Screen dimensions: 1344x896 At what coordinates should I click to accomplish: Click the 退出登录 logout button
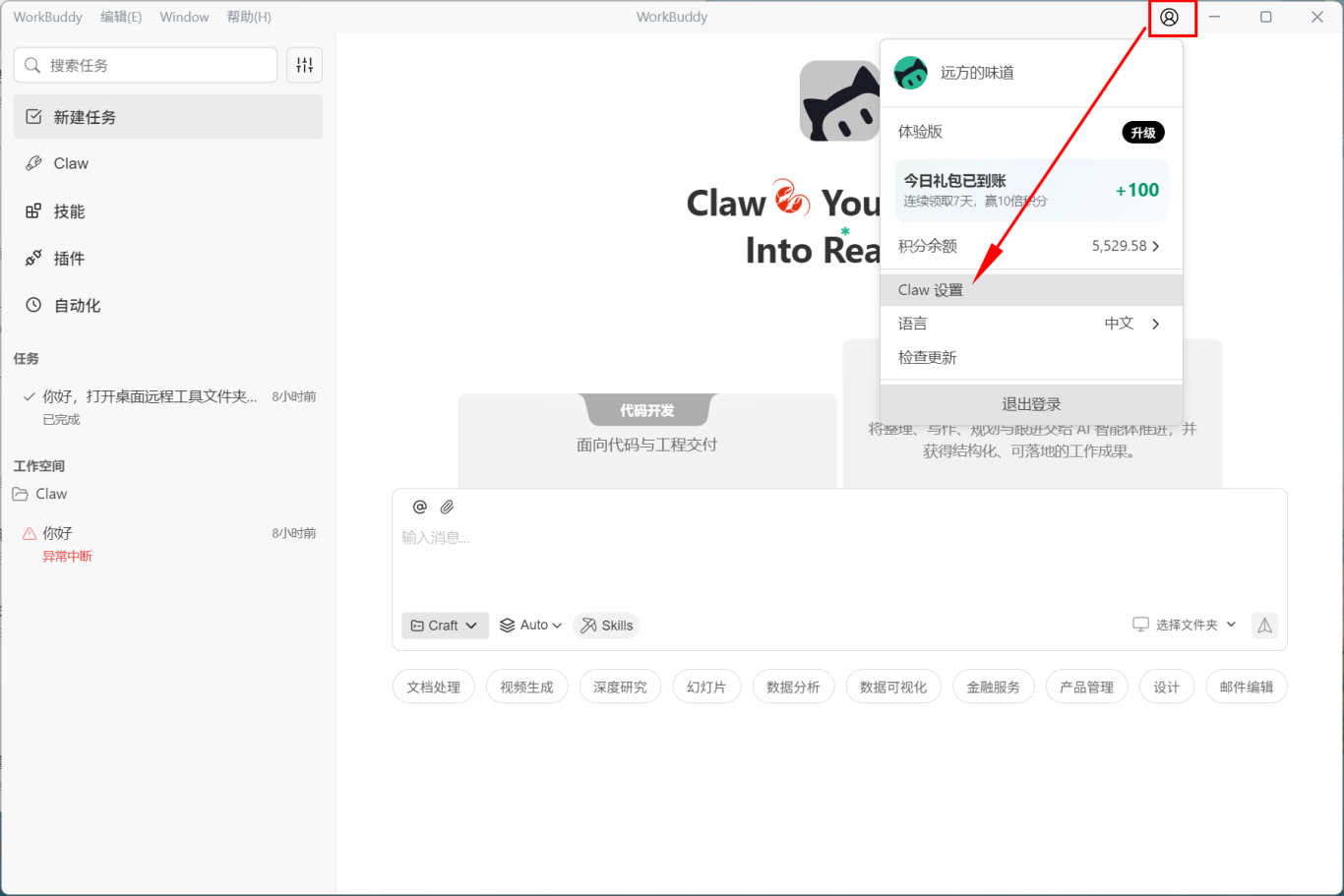coord(1031,404)
